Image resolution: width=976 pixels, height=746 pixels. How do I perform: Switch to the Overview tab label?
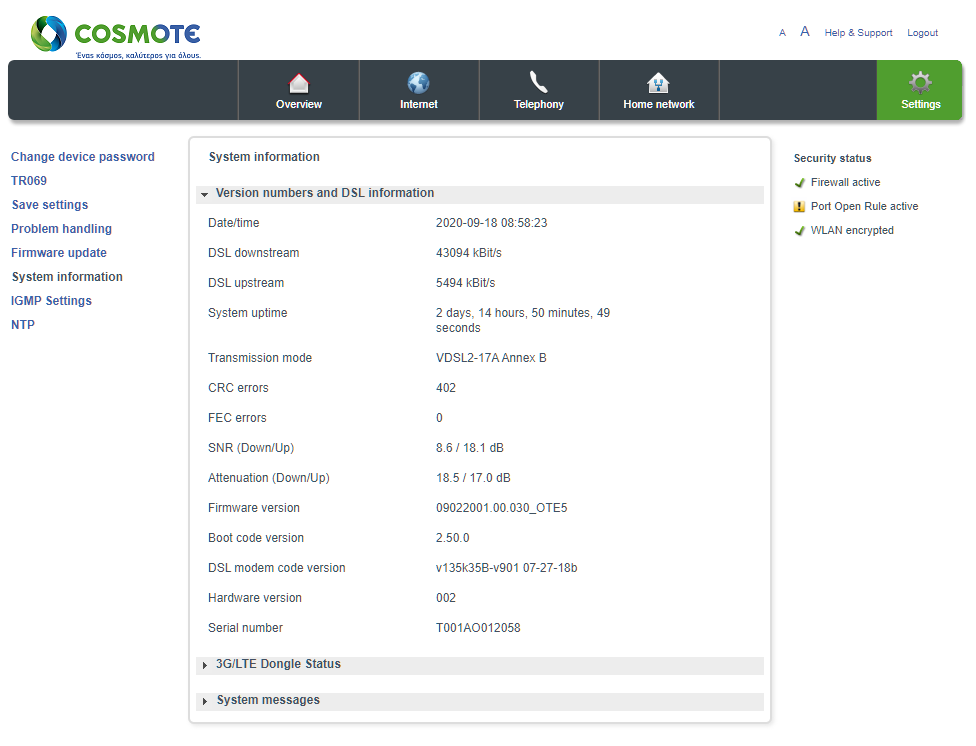point(299,105)
